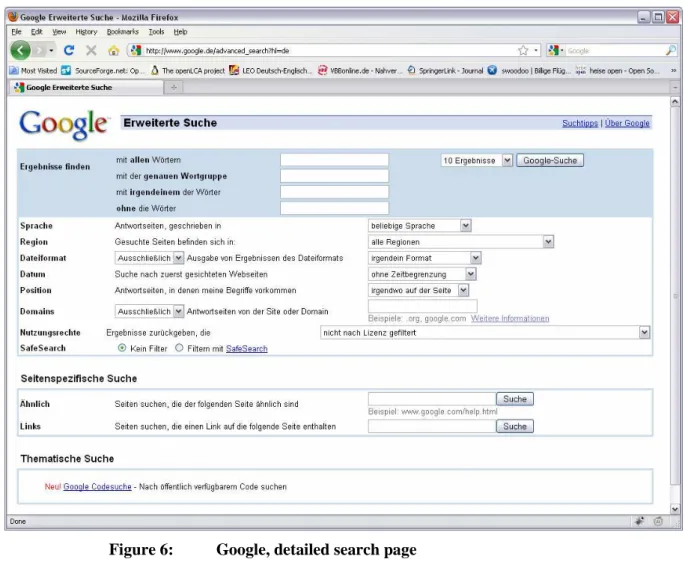Viewport: 685px width, 568px height.
Task: Click the ohne die Wörter input field
Action: point(334,208)
